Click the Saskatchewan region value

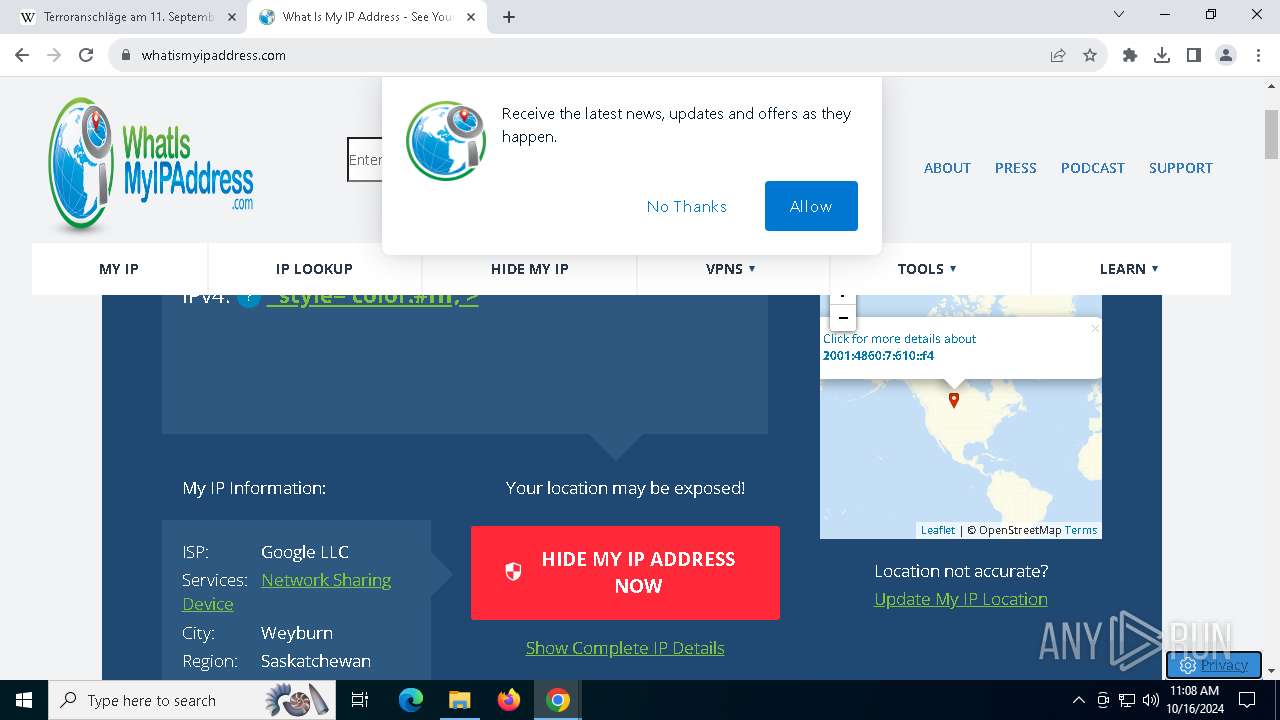[316, 661]
